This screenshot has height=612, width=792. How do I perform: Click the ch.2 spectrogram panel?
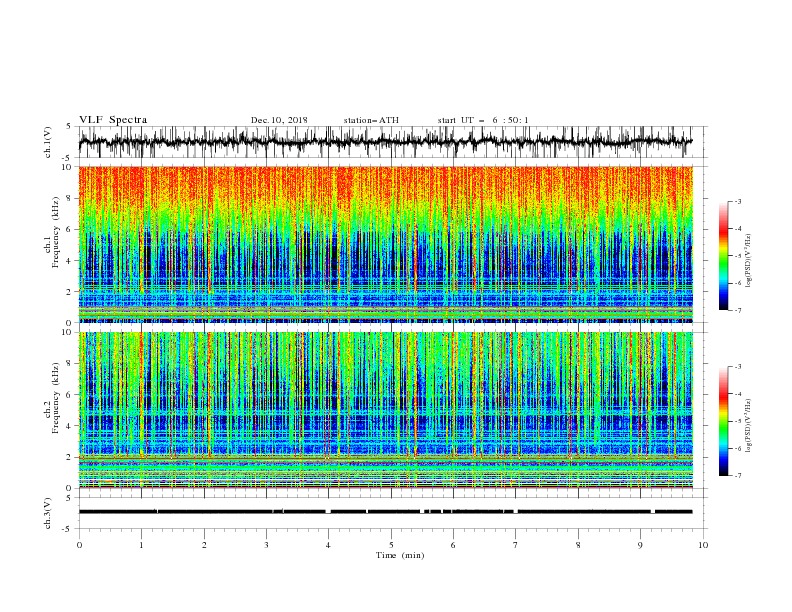click(x=386, y=410)
